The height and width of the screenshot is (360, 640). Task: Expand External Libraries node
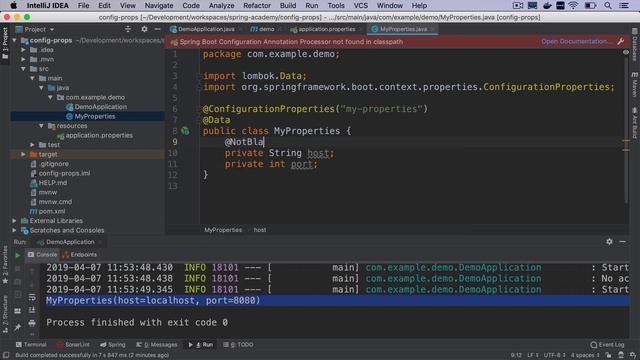[15, 221]
